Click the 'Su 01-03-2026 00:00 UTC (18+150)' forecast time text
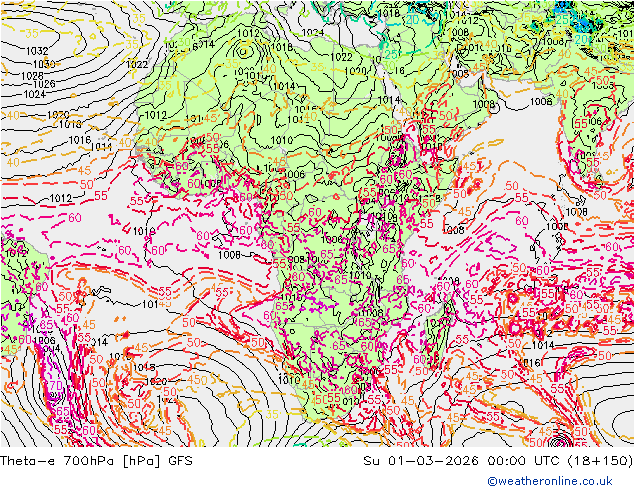 point(498,461)
